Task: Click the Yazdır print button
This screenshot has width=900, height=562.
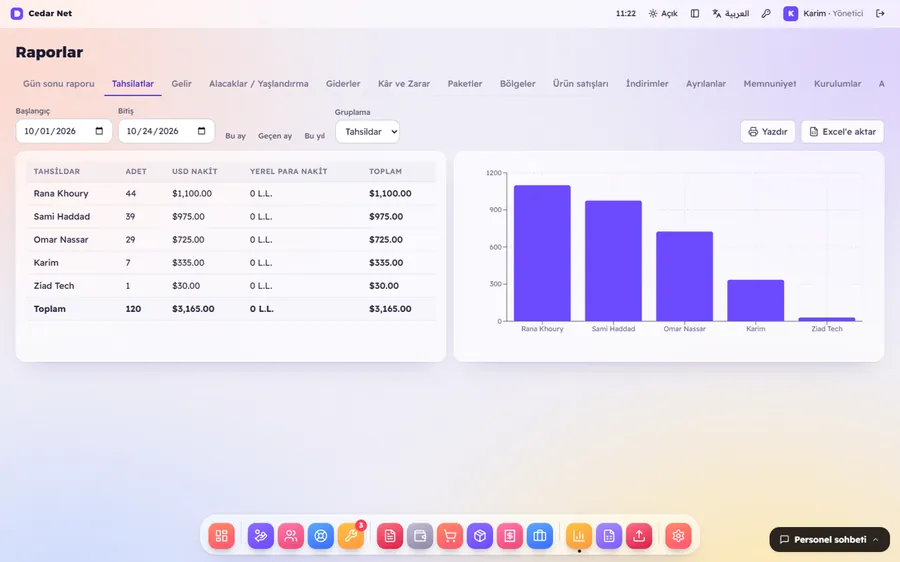Action: click(x=767, y=131)
